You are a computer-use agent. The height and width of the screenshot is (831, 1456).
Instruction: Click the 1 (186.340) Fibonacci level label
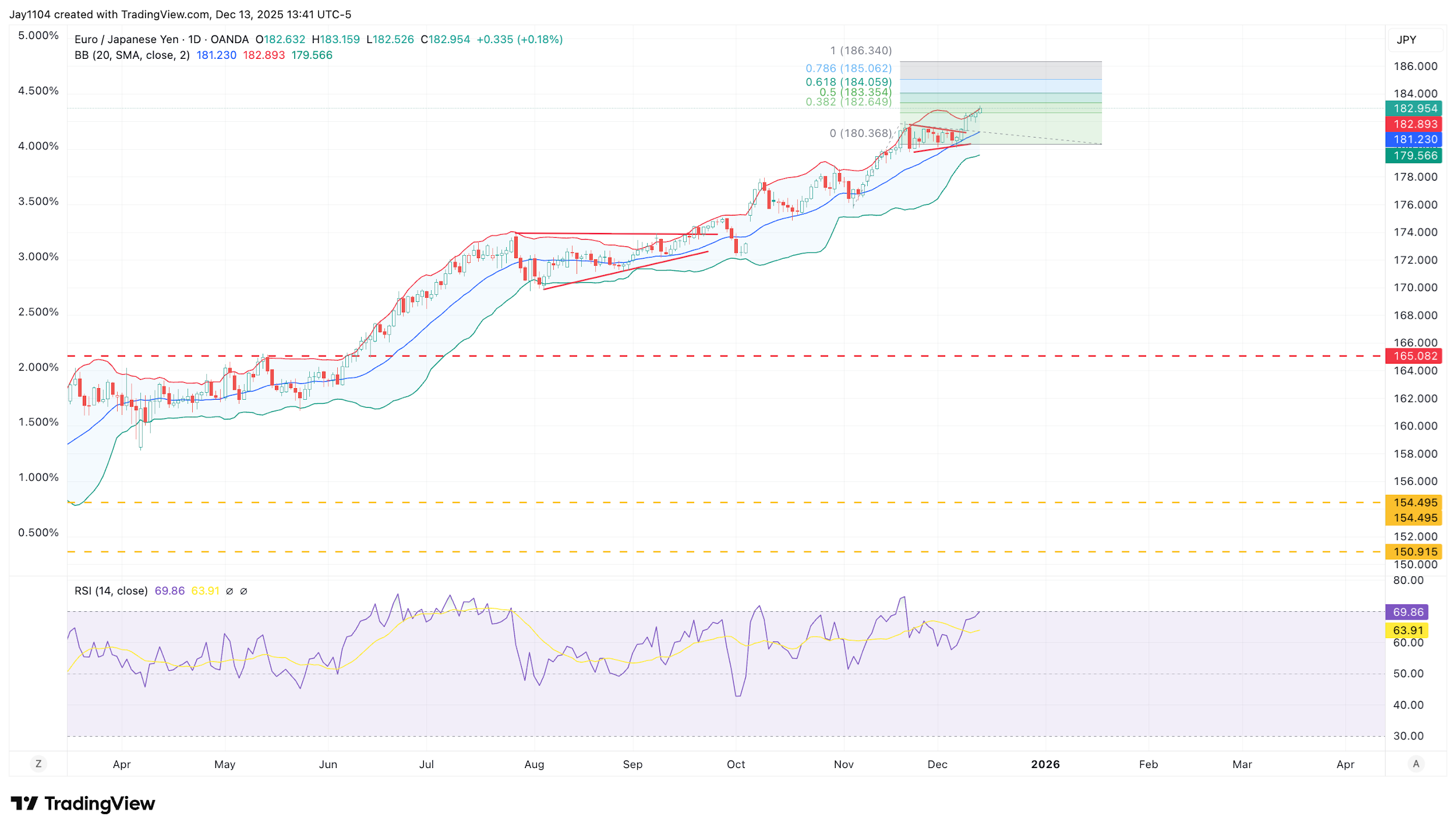point(860,51)
